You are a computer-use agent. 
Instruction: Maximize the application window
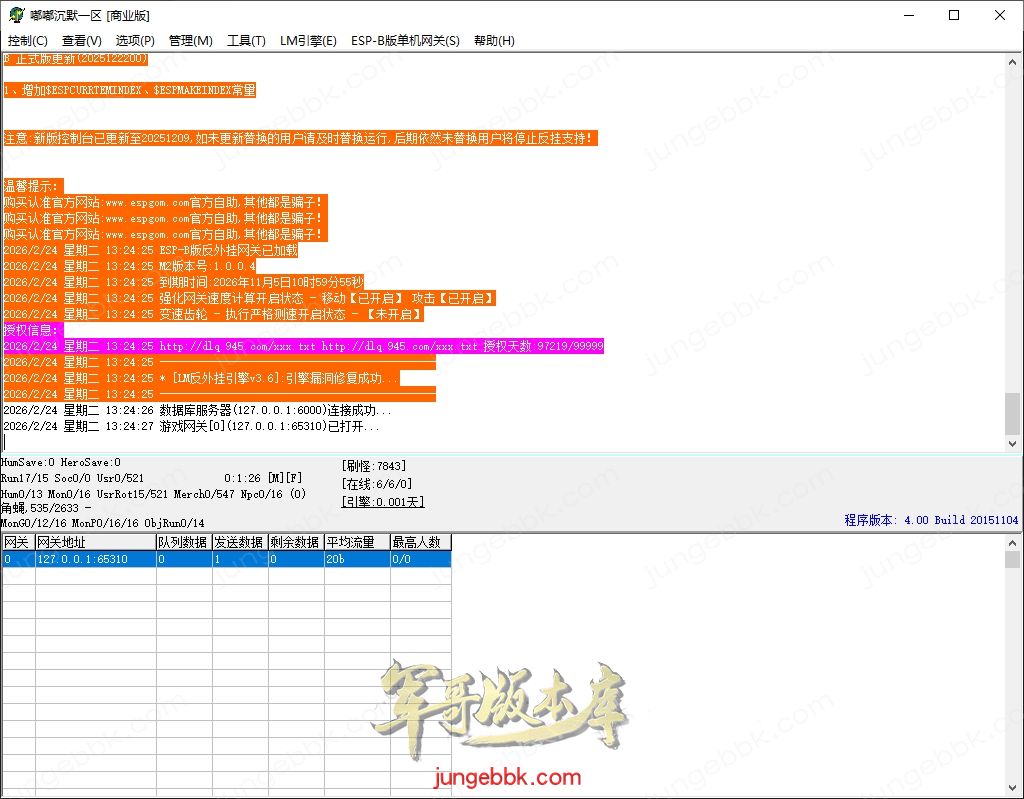[953, 15]
